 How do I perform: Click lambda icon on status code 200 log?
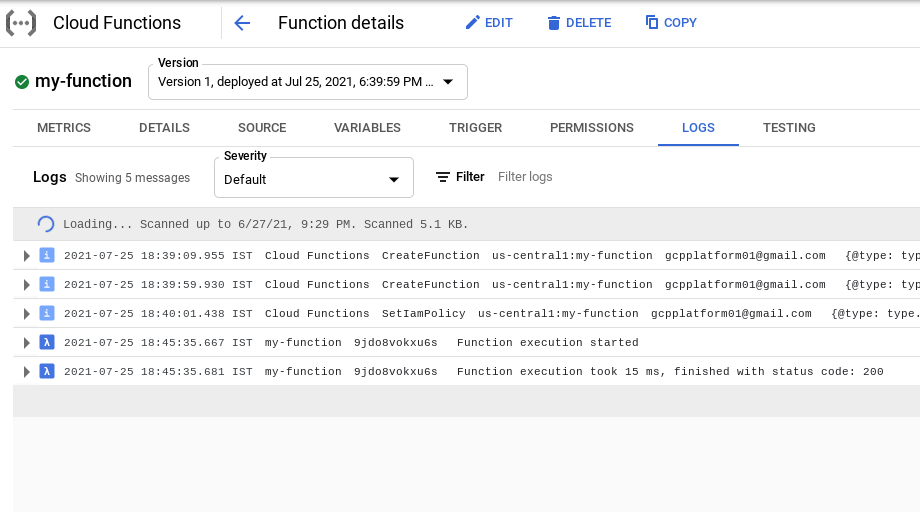point(46,372)
